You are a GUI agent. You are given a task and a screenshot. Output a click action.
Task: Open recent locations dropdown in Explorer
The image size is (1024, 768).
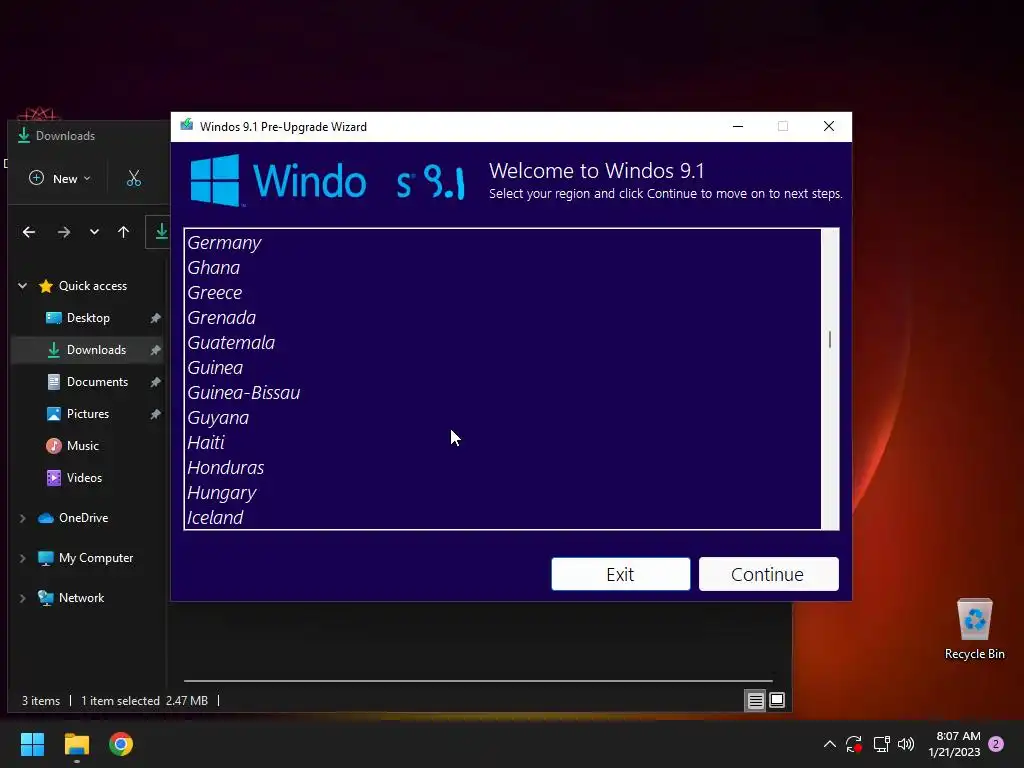95,232
